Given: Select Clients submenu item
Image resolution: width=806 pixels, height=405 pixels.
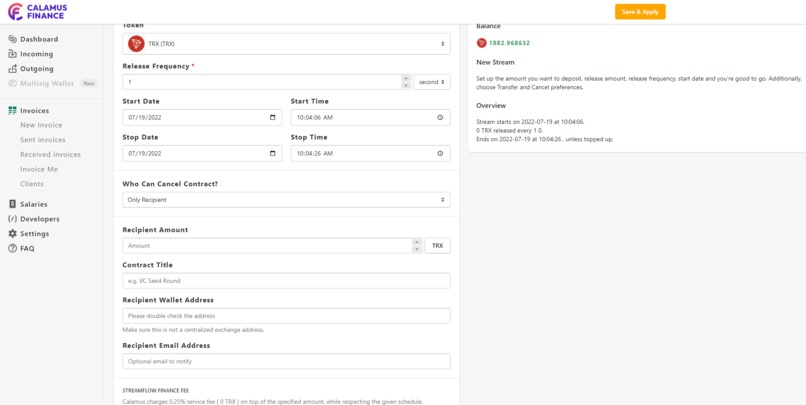Looking at the screenshot, I should point(32,184).
